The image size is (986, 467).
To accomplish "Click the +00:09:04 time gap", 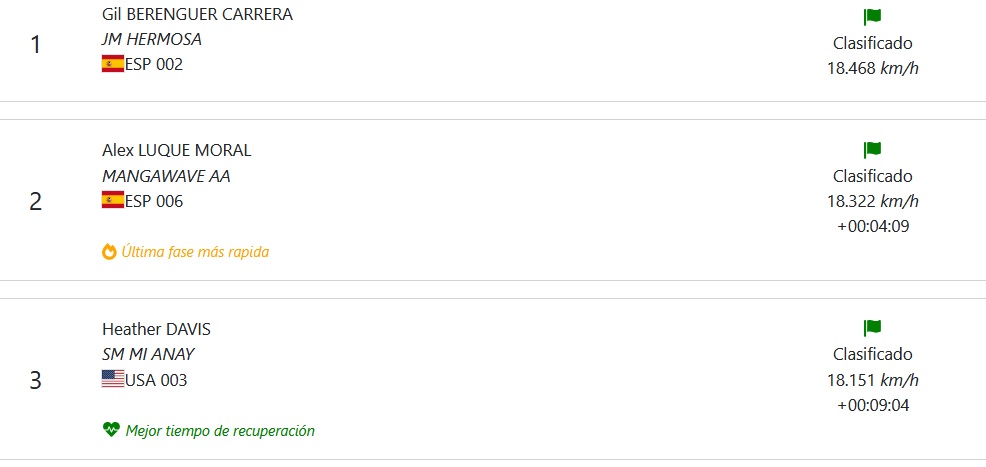I will coord(872,405).
